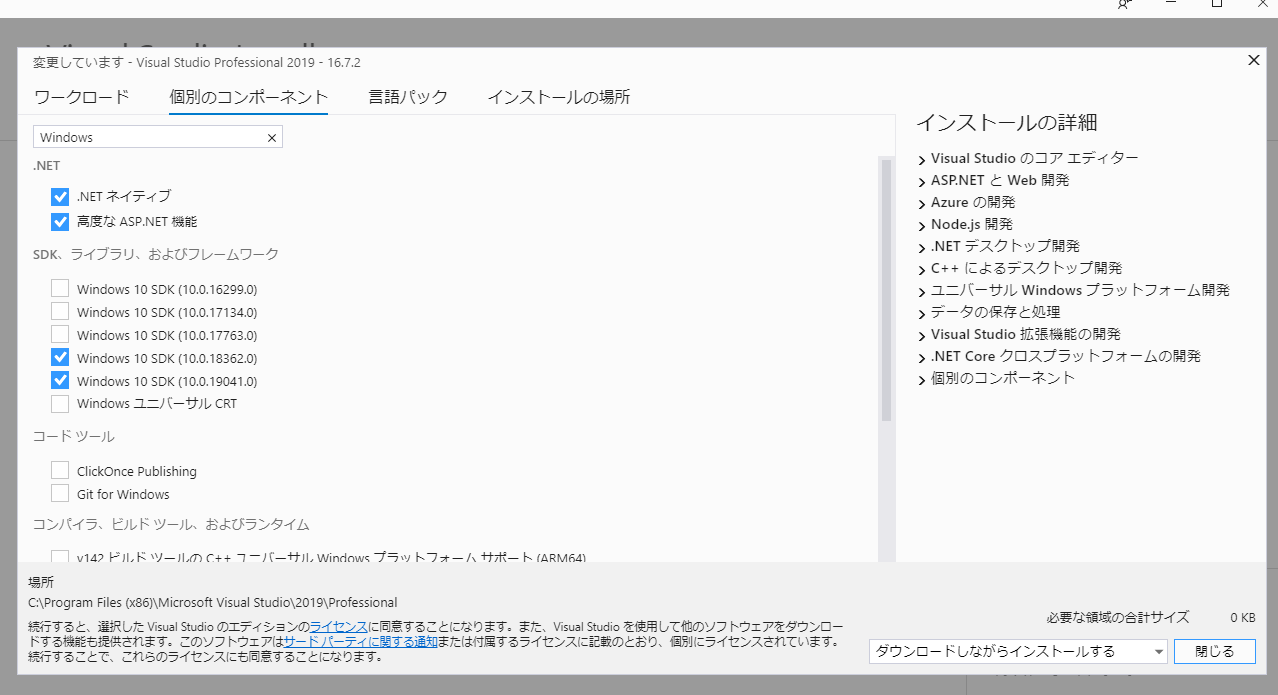The width and height of the screenshot is (1278, 695).
Task: Click インストールの詳細 heading
Action: point(1007,123)
